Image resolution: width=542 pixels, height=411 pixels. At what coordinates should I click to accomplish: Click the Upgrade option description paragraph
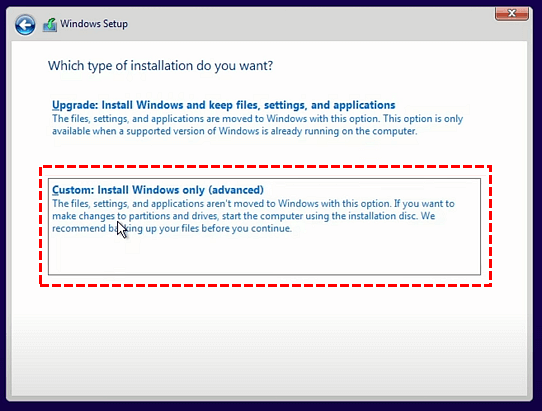257,125
